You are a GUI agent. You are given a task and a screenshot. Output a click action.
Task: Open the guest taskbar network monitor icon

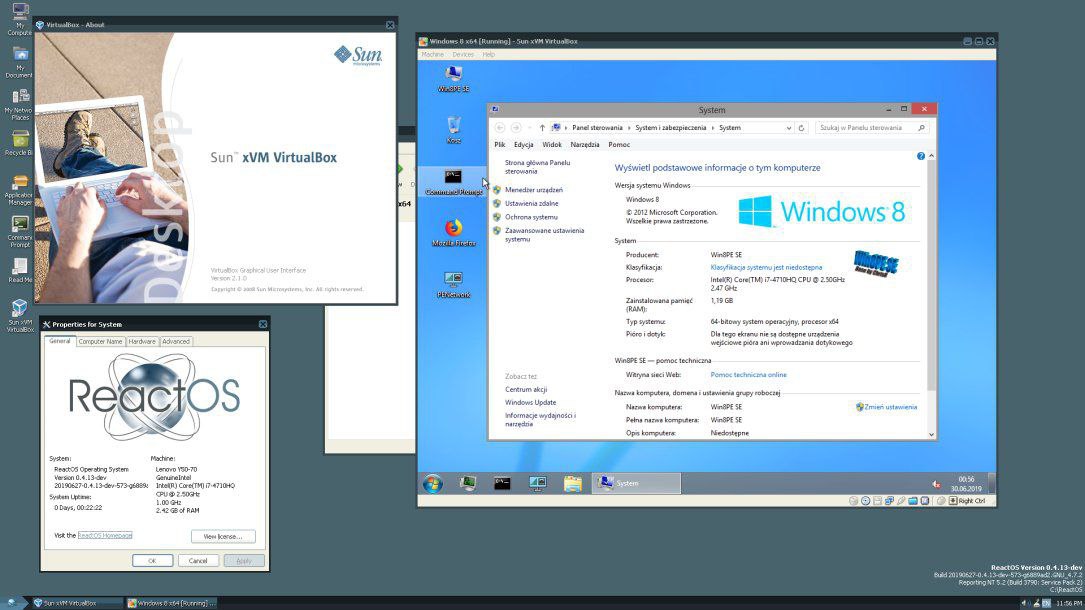tap(538, 483)
